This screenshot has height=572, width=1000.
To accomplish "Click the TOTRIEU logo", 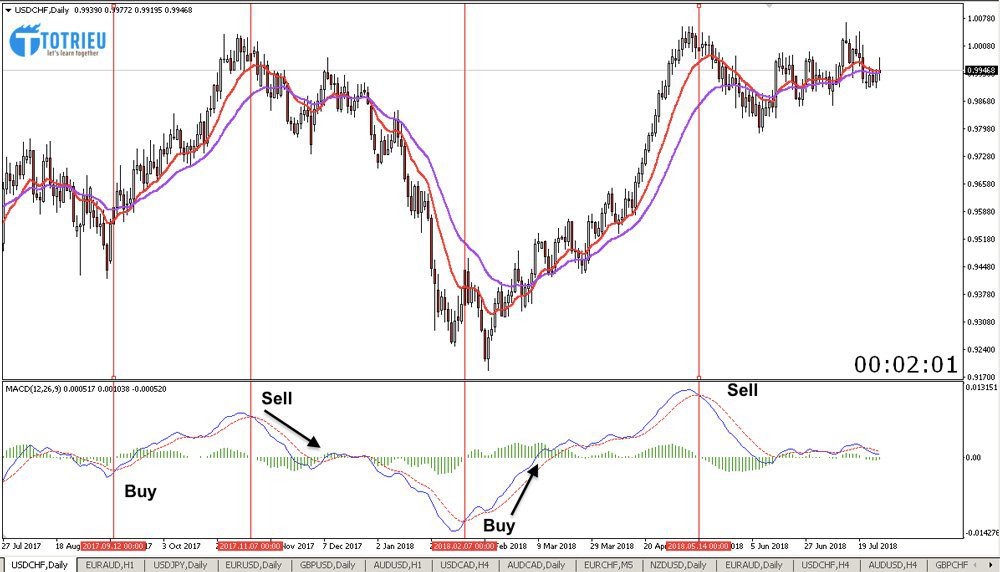I will click(x=57, y=42).
